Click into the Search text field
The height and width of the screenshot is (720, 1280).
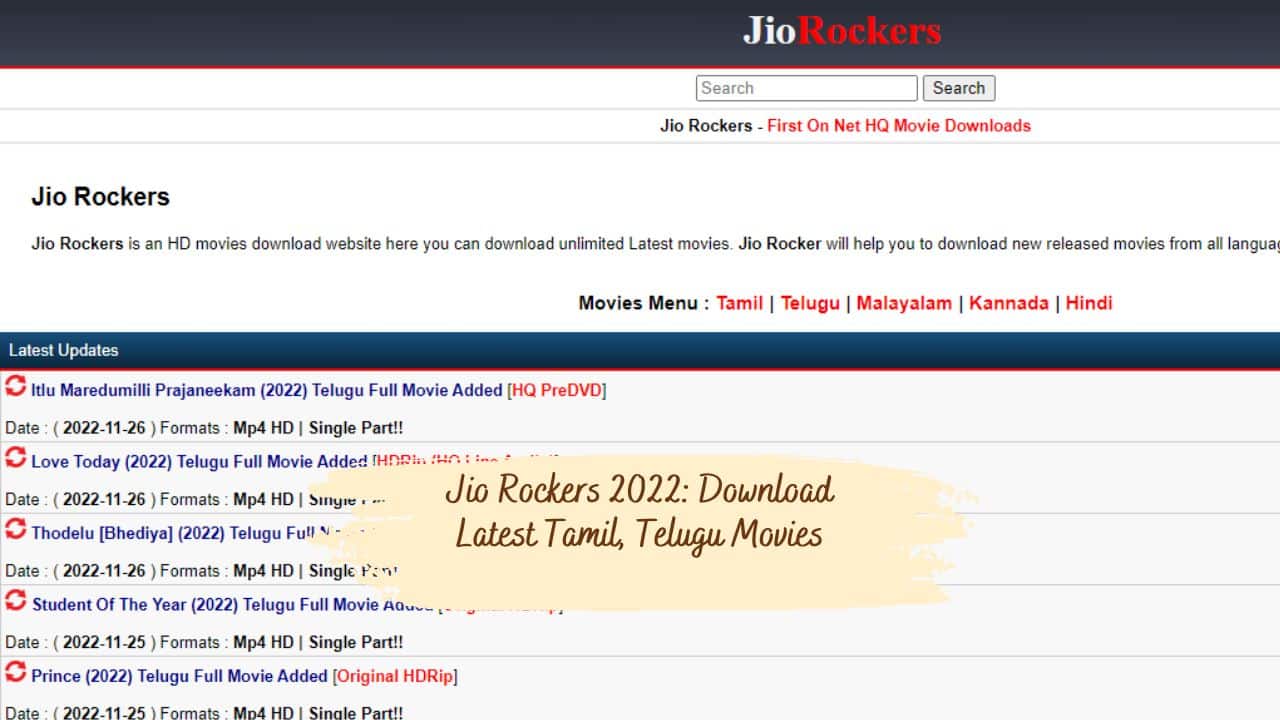(806, 88)
